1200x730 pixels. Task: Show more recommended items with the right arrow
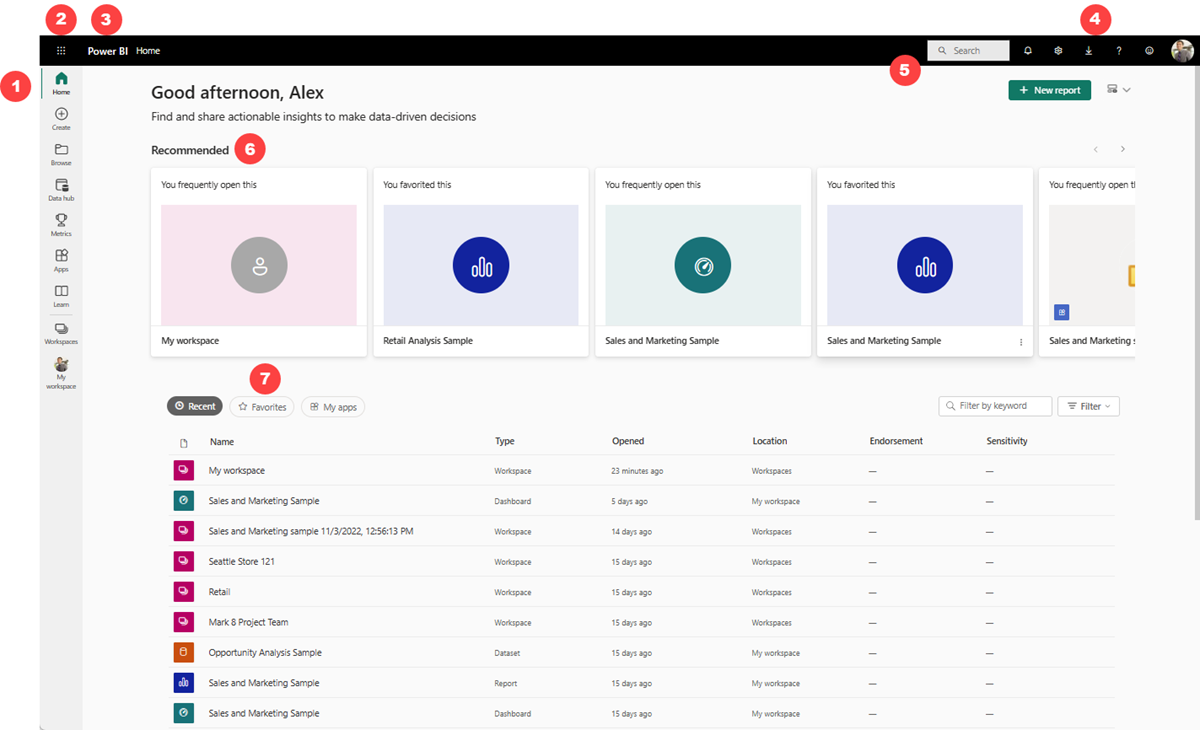tap(1123, 149)
